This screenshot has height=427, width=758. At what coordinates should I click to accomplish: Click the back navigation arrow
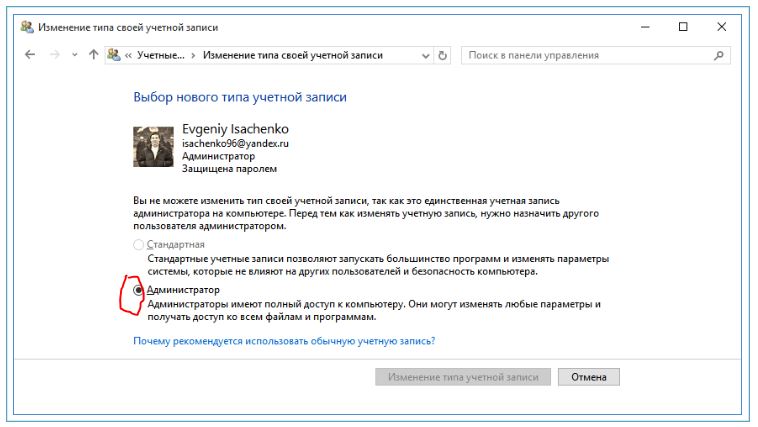pos(29,56)
